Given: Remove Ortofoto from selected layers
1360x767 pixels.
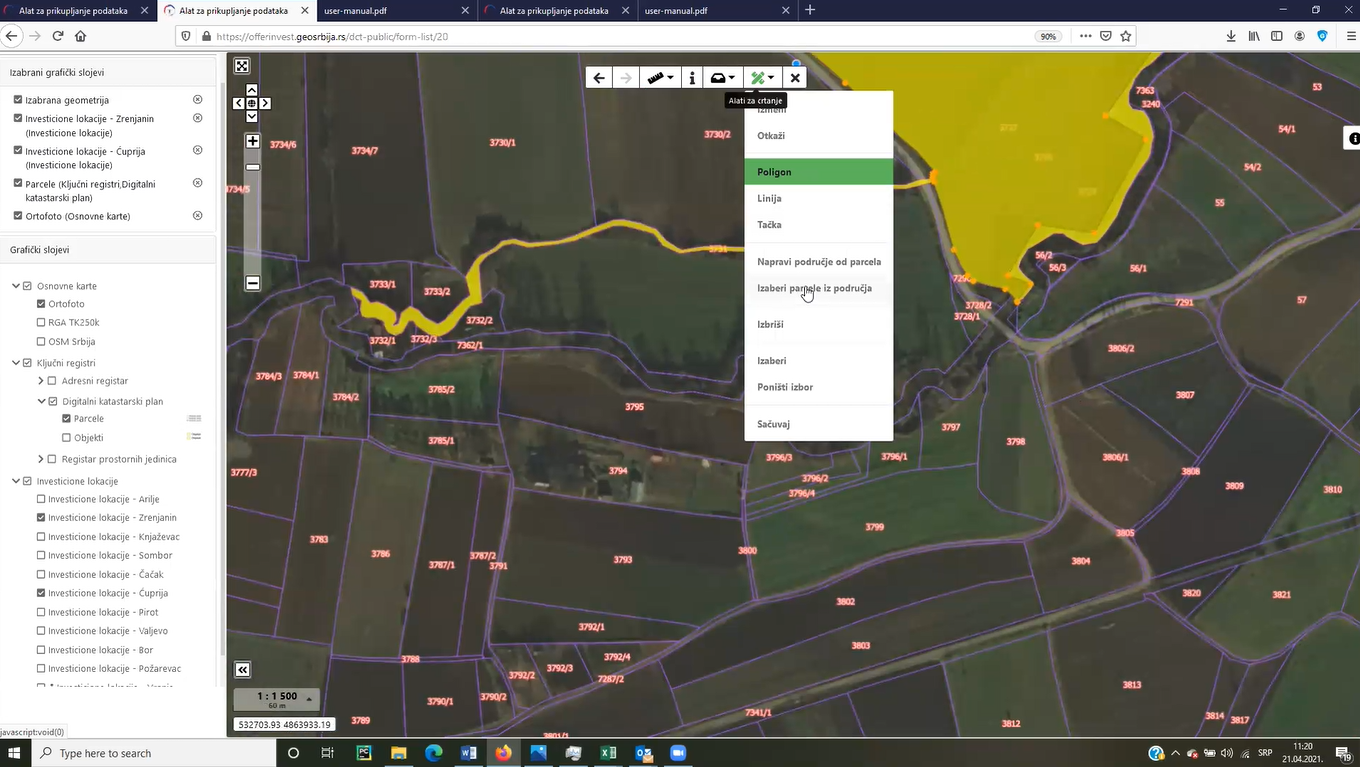Looking at the screenshot, I should click(197, 216).
